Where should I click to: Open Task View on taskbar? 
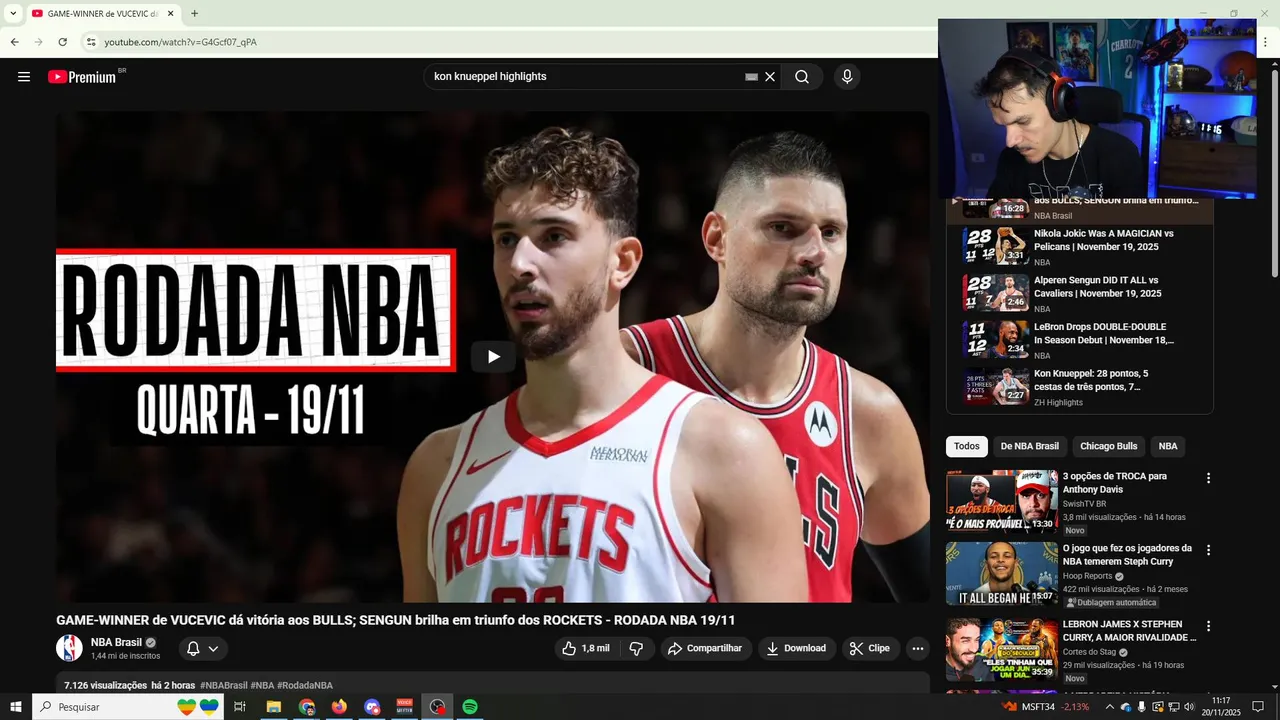coord(240,707)
